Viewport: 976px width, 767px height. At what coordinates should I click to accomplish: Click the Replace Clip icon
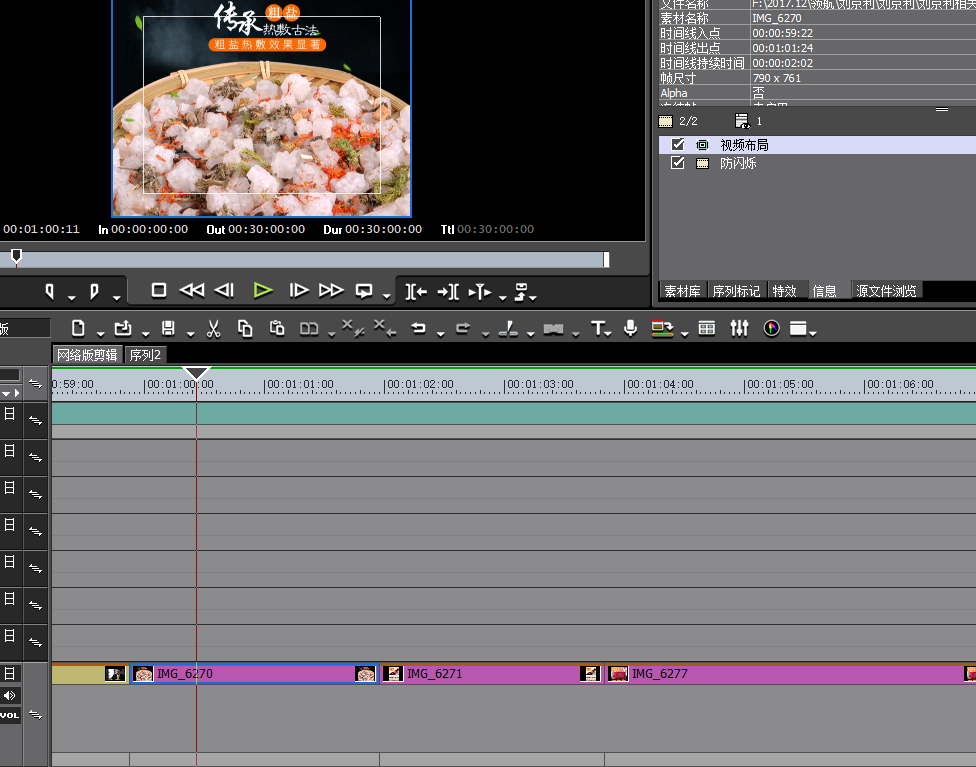(309, 329)
